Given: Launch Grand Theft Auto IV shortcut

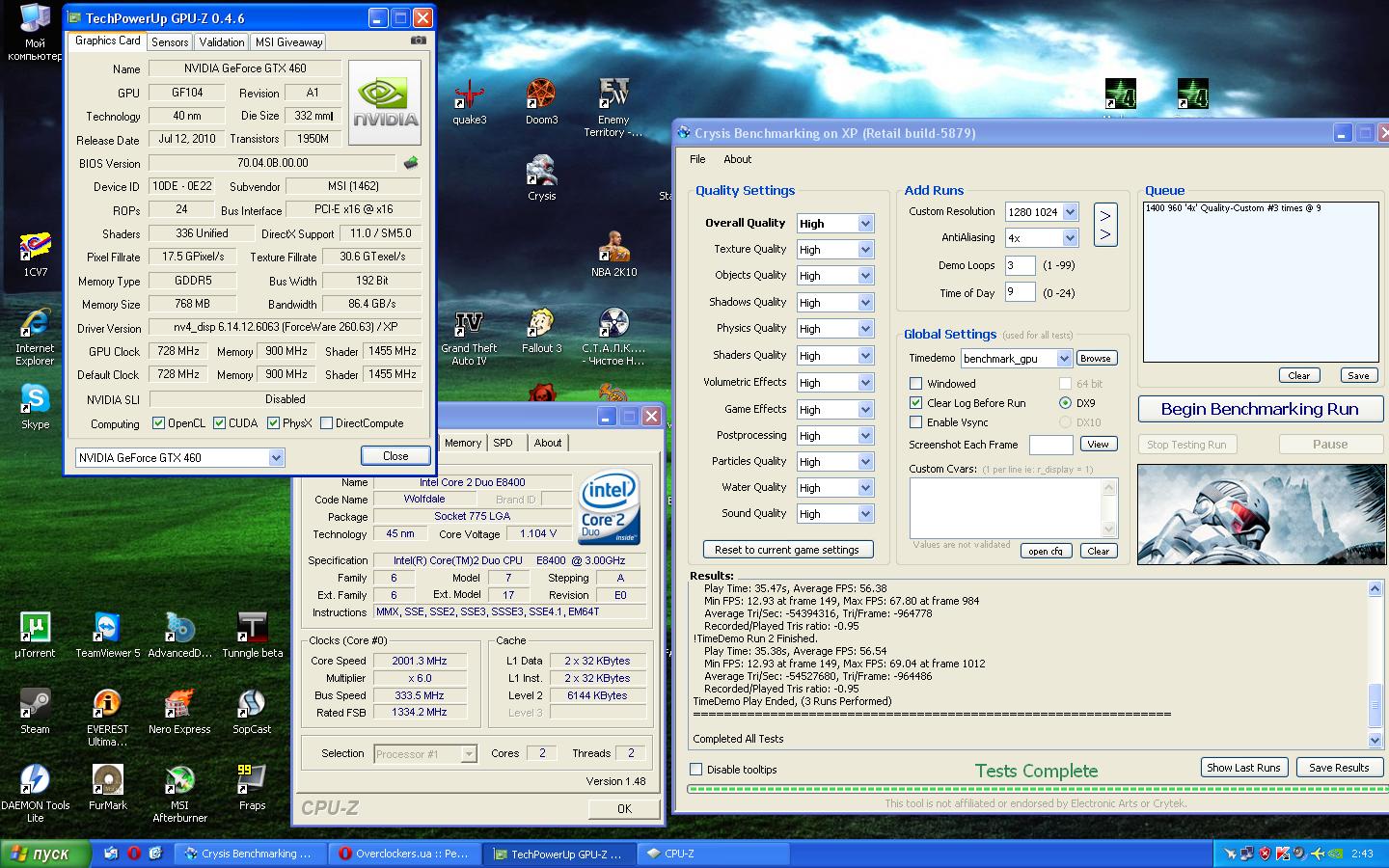Looking at the screenshot, I should pyautogui.click(x=469, y=338).
